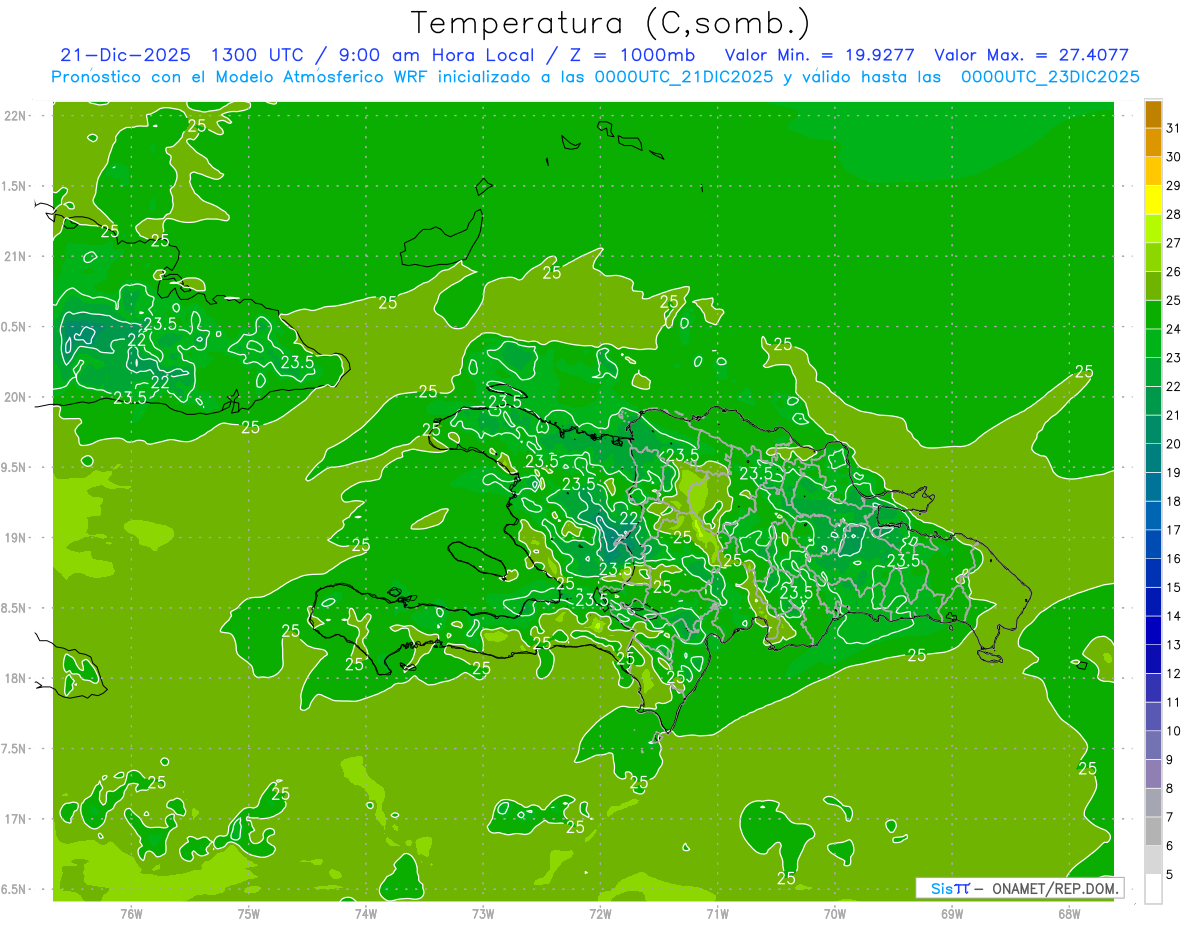Click the '1300 UTC' time label
Image resolution: width=1200 pixels, height=927 pixels.
[258, 55]
